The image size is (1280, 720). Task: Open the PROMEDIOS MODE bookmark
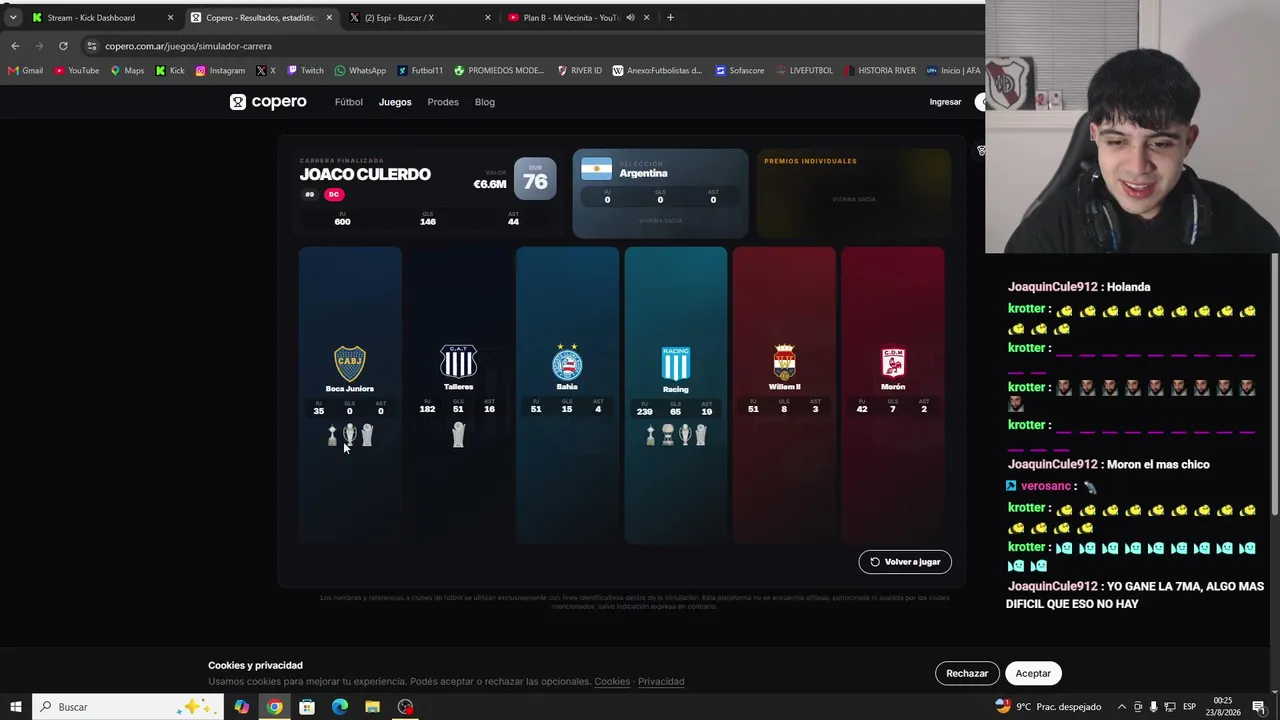[499, 71]
